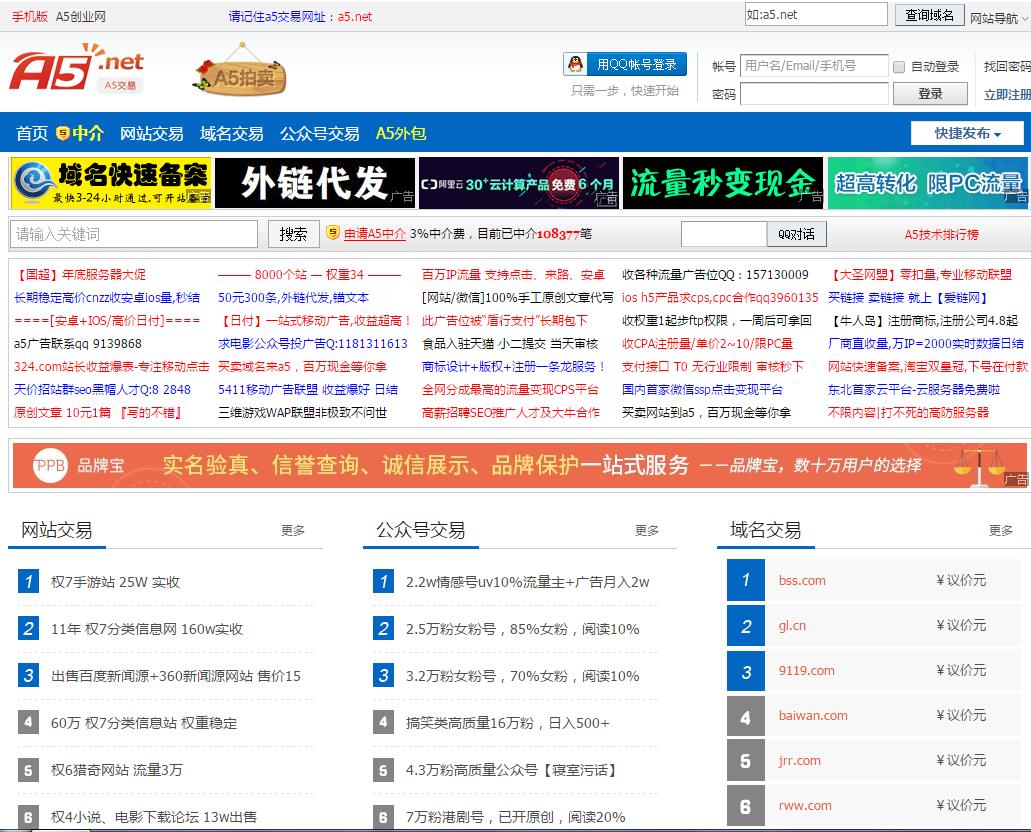Open A5外包 in the navbar
The height and width of the screenshot is (832, 1031).
pyautogui.click(x=400, y=134)
